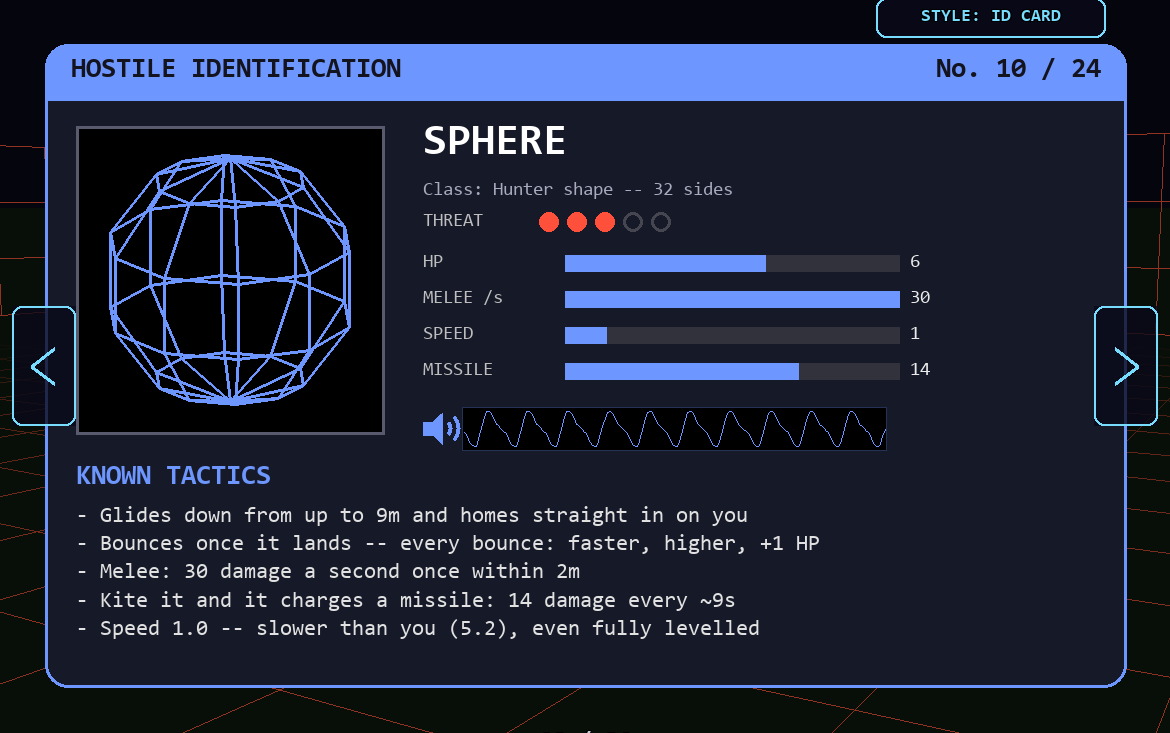Click tactic 'Kite it and it charges a missile'

pos(406,600)
